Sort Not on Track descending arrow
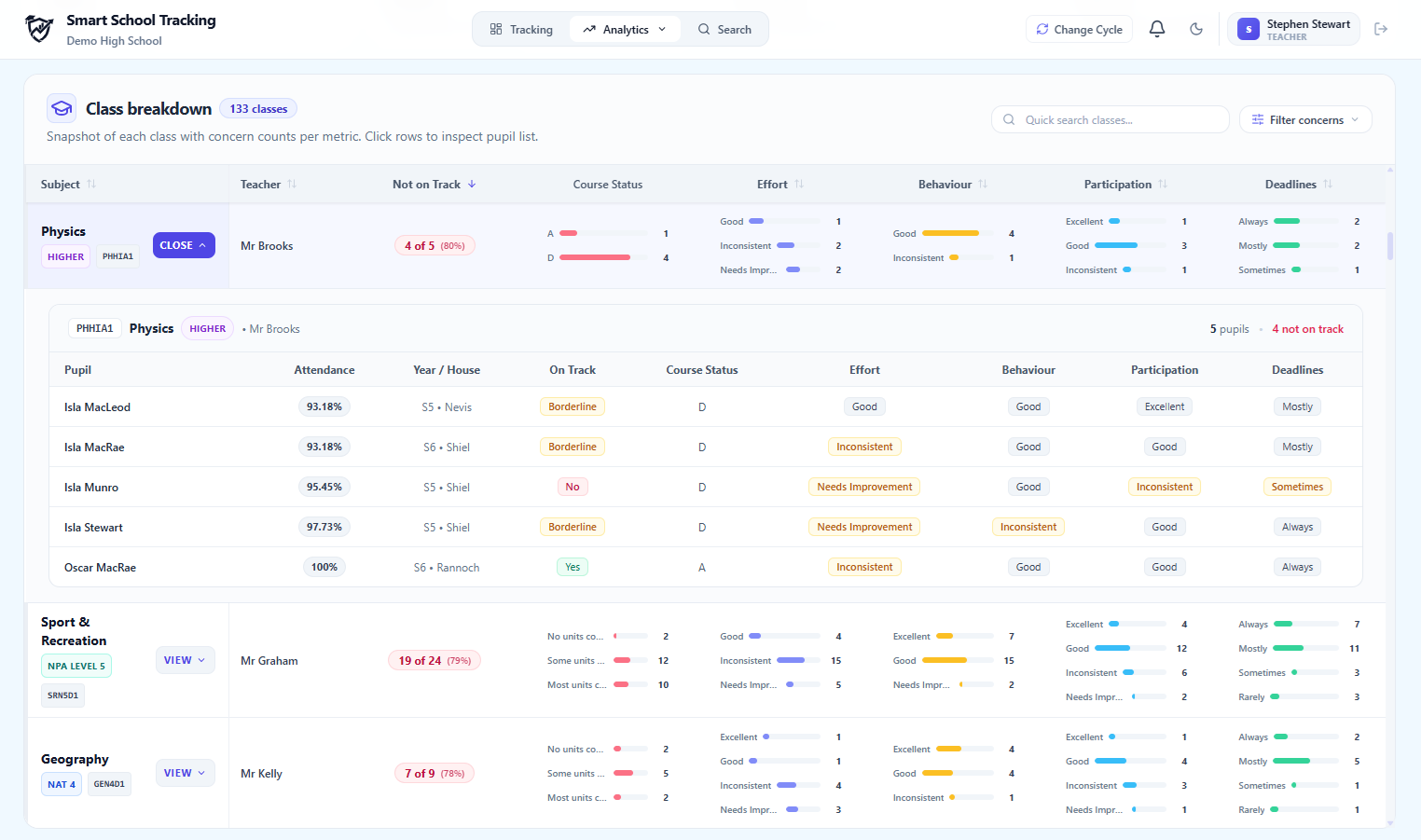1421x840 pixels. (x=472, y=185)
